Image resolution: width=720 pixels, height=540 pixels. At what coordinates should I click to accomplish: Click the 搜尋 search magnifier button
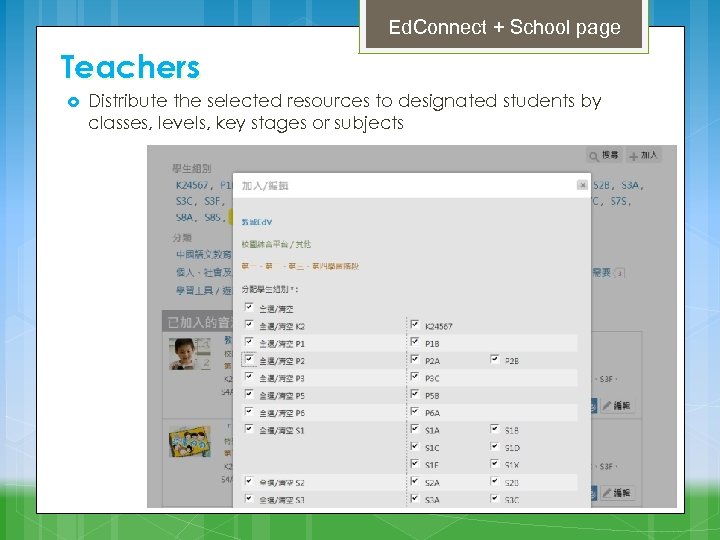(604, 156)
